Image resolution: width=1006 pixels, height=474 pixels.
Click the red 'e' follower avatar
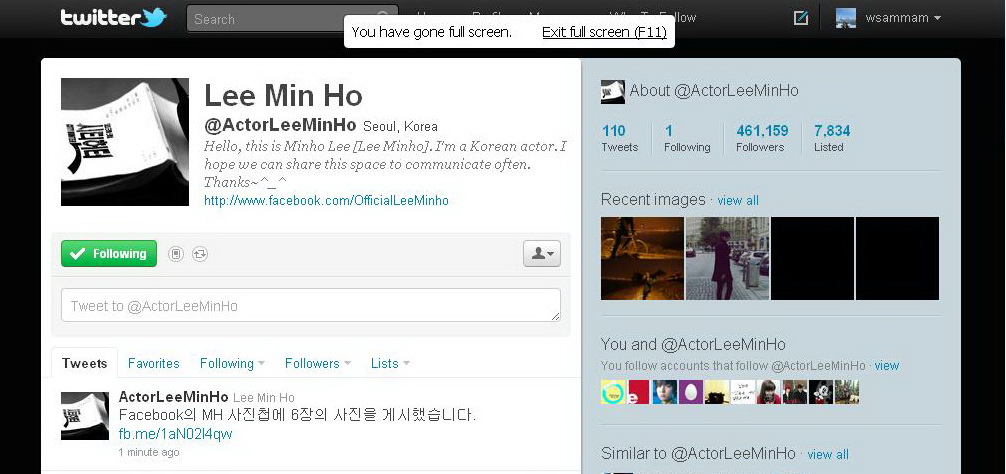[x=639, y=392]
